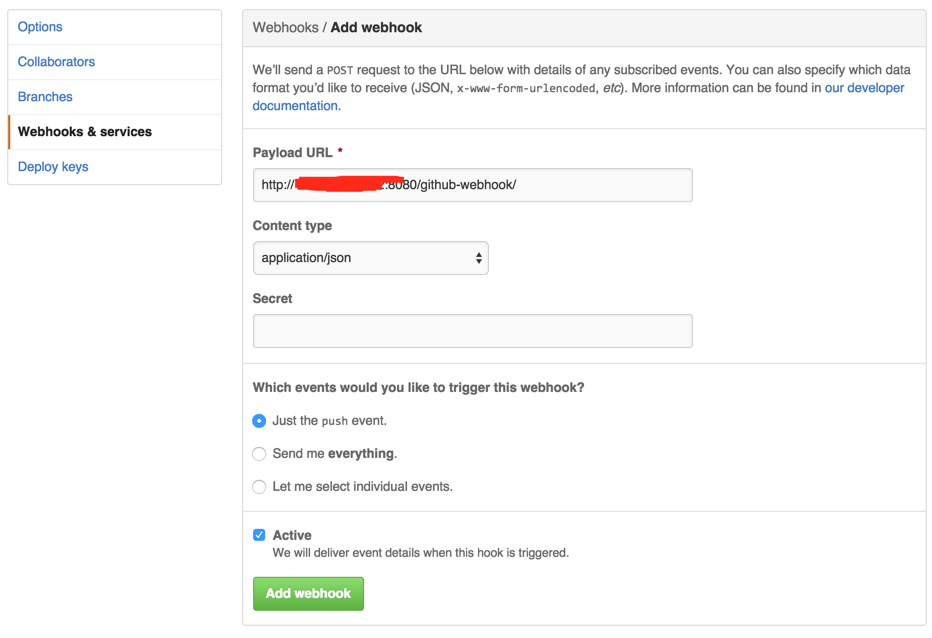
Task: Click the Webhooks breadcrumb link
Action: [x=285, y=27]
